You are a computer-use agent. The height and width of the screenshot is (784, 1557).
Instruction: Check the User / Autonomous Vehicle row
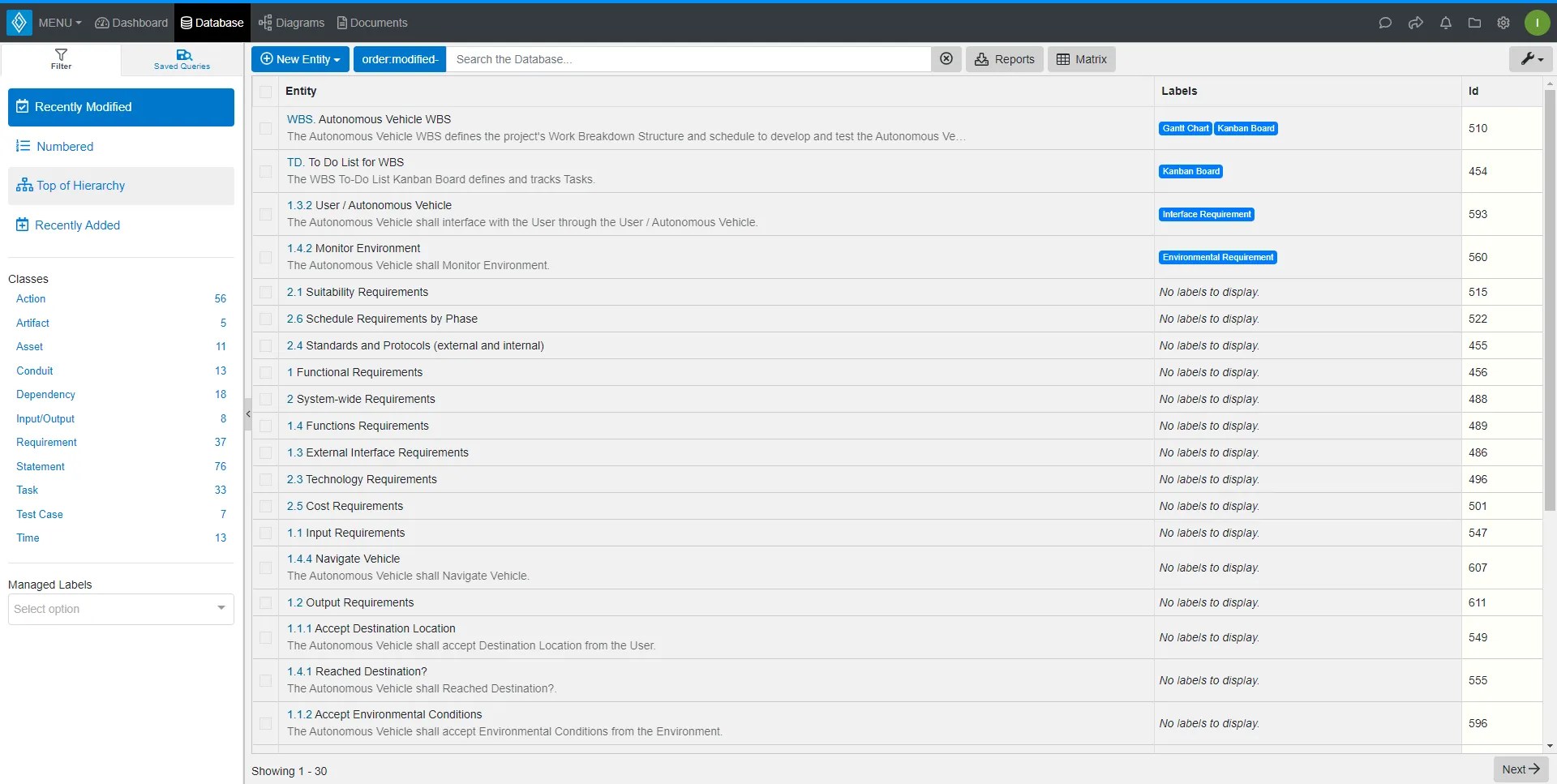[x=265, y=214]
